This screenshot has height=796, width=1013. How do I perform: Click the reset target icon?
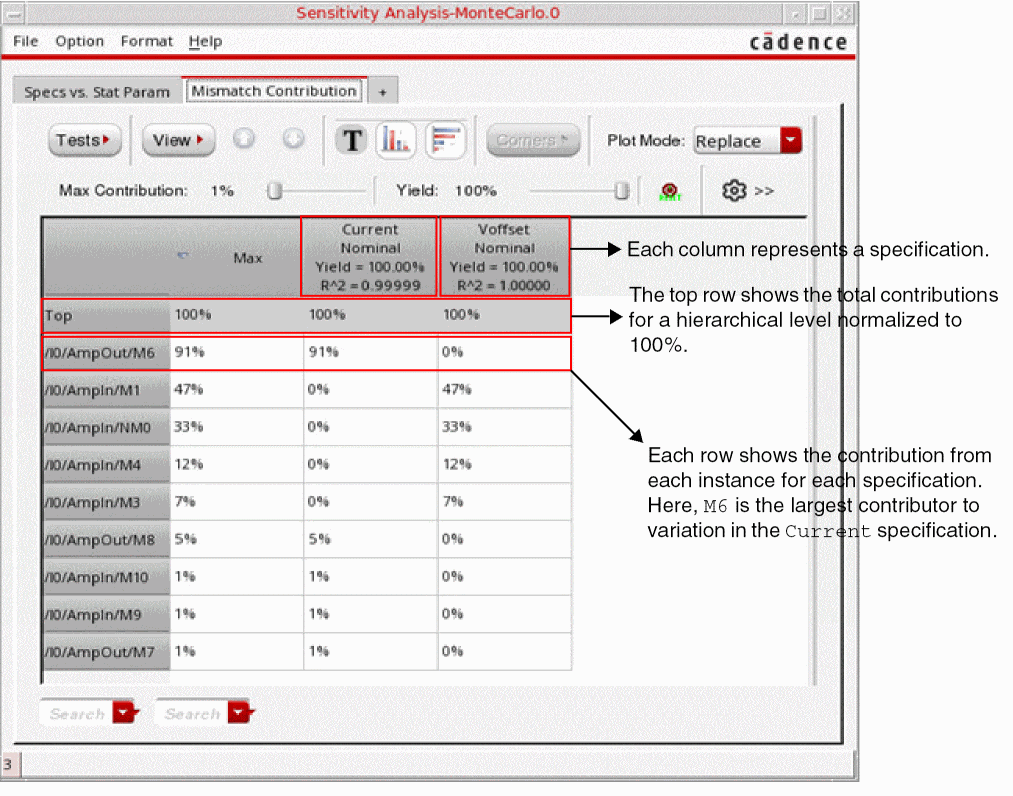pyautogui.click(x=670, y=191)
